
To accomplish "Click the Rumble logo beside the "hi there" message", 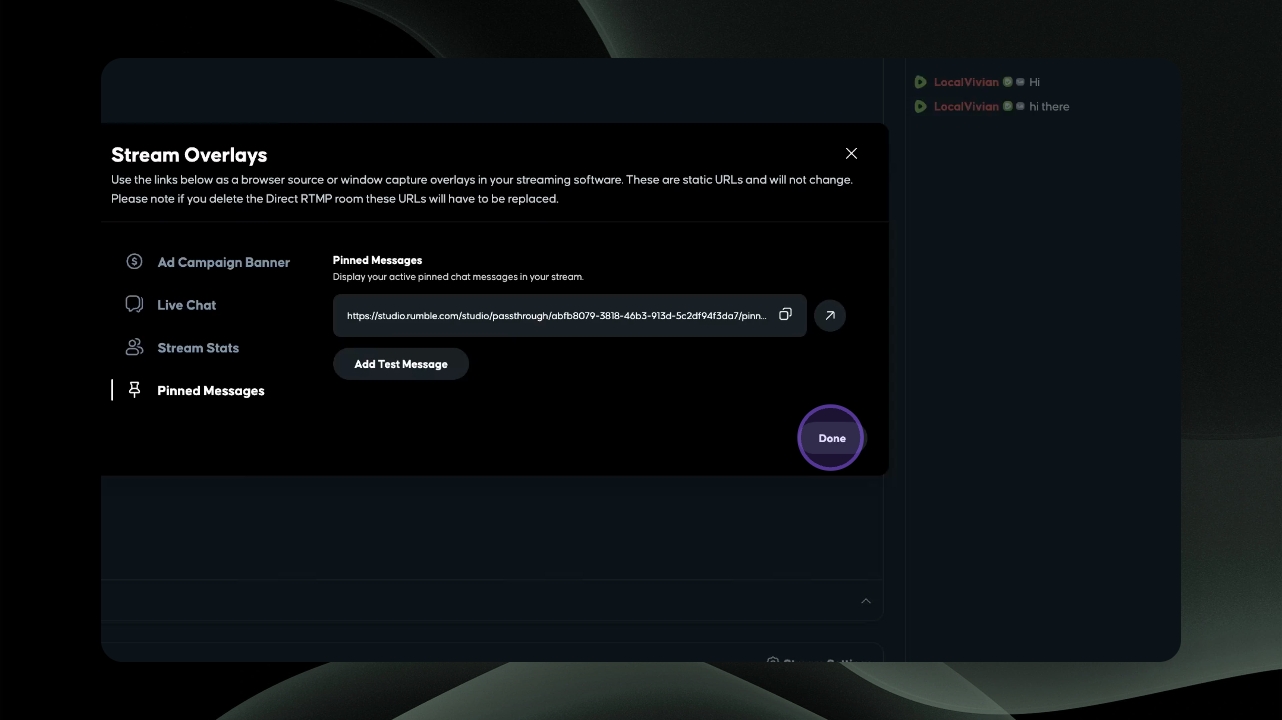I will tap(920, 106).
